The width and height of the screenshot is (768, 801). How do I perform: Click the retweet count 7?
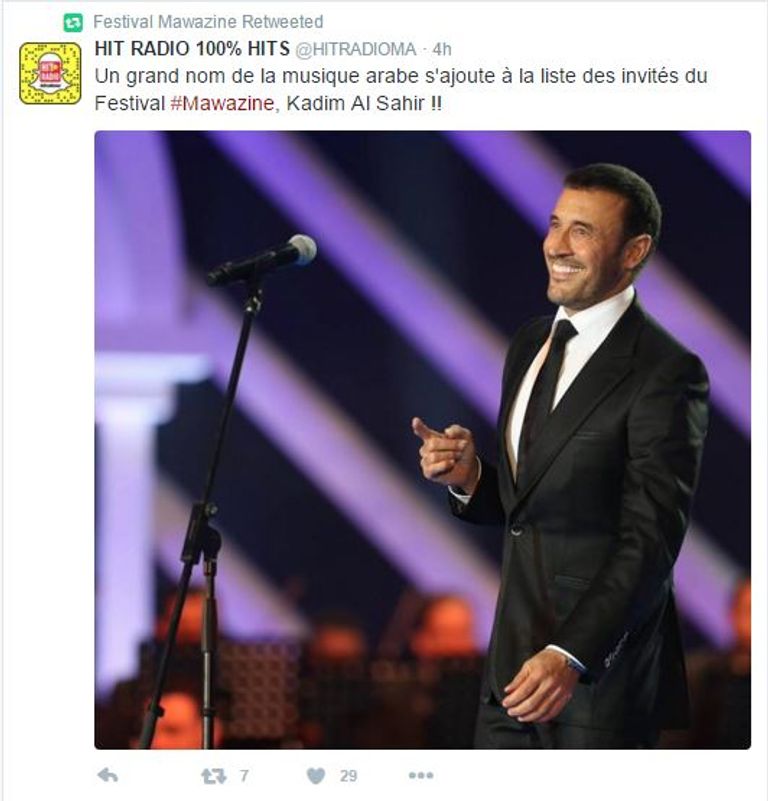(x=244, y=776)
